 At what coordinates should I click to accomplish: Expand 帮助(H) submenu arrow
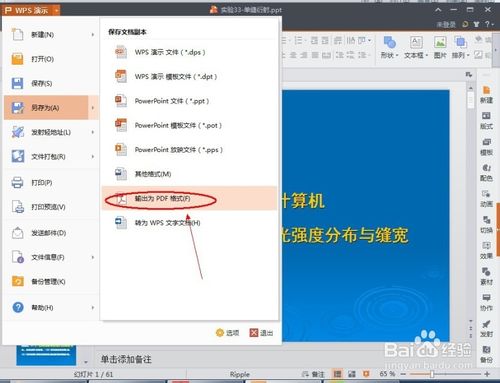93,307
